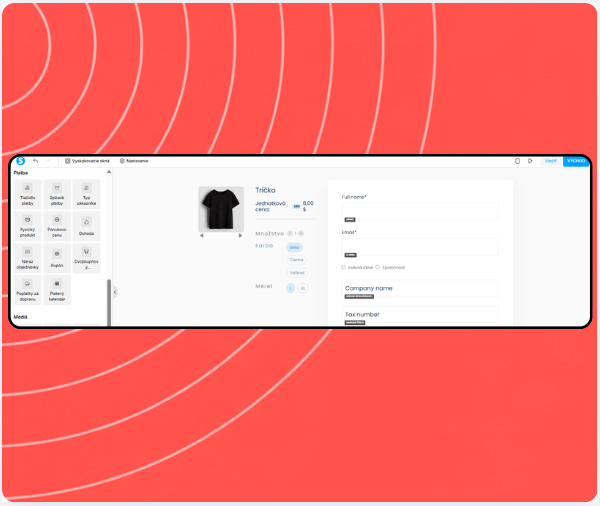The height and width of the screenshot is (506, 600).
Task: Click the blue VÝCHOD button
Action: coord(576,161)
